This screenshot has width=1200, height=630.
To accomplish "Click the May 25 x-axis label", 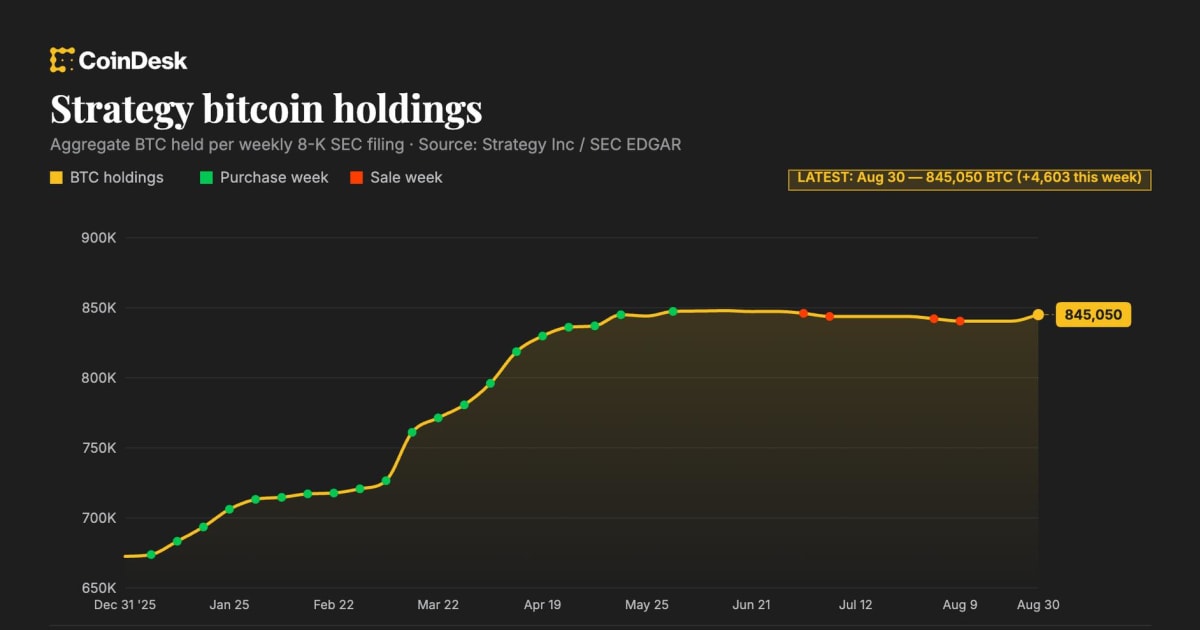I will tap(646, 605).
